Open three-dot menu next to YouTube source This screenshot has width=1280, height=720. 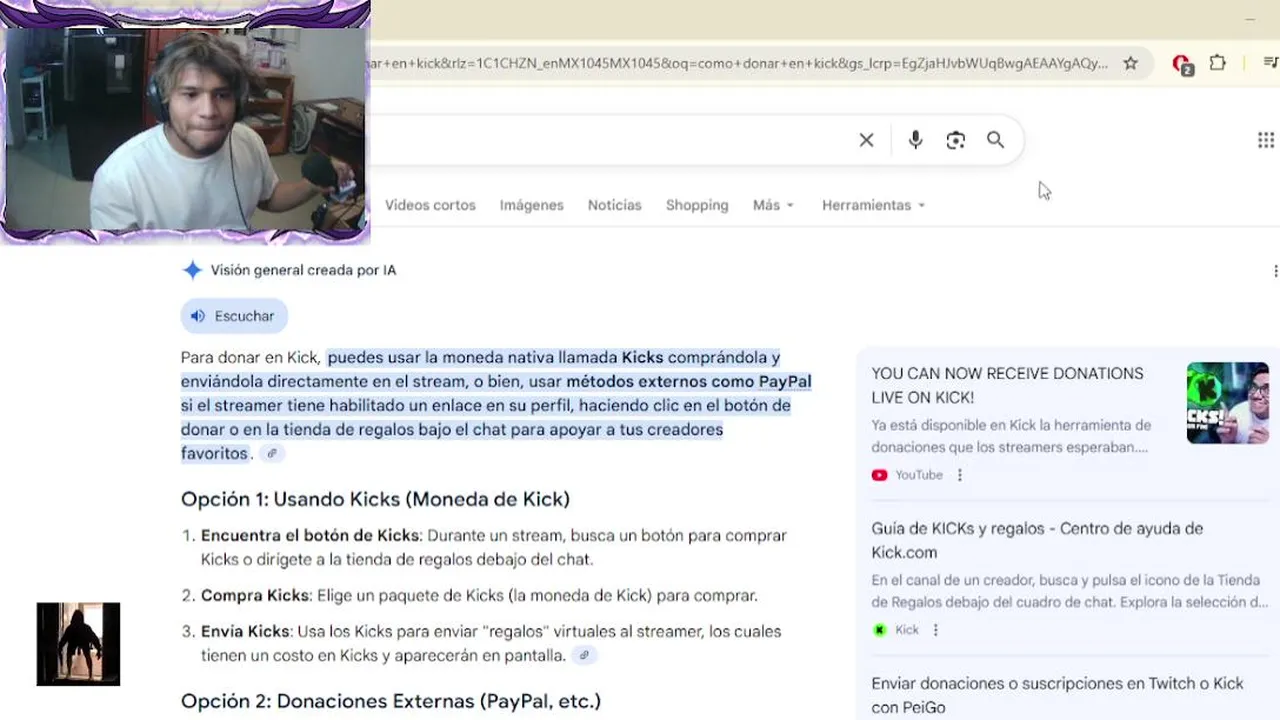point(959,475)
